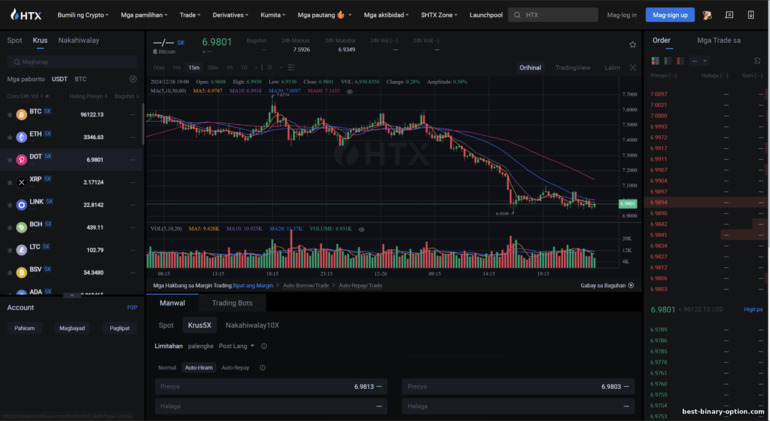Switch chart to TradingView mode
This screenshot has height=421, width=770.
click(573, 67)
